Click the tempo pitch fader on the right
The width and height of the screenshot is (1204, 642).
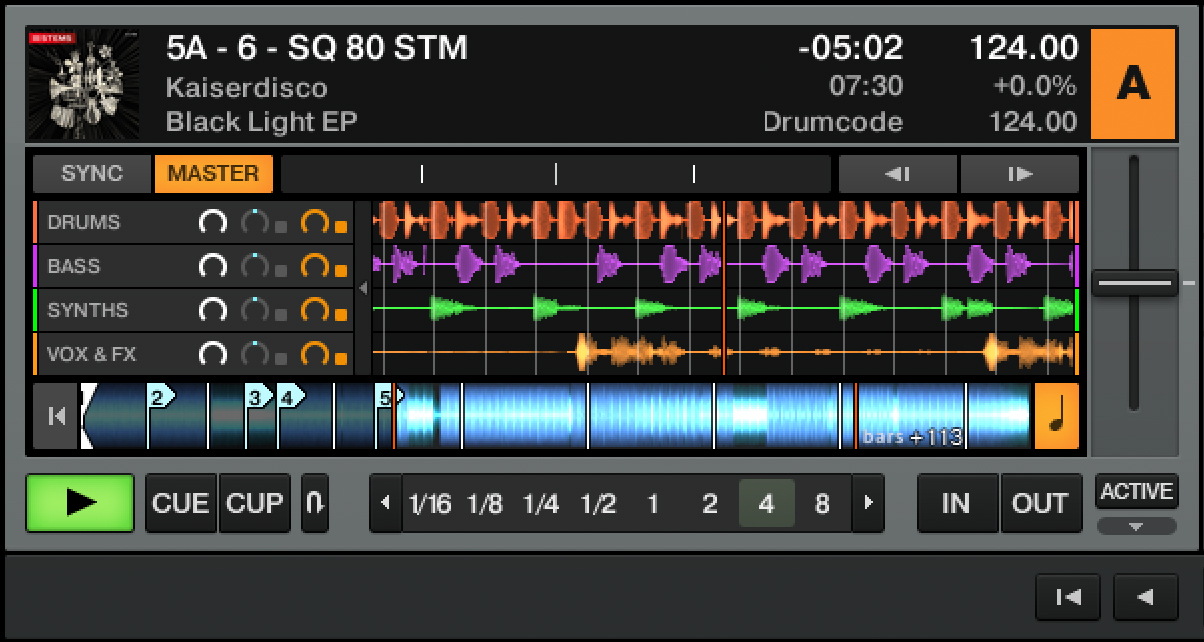1135,283
